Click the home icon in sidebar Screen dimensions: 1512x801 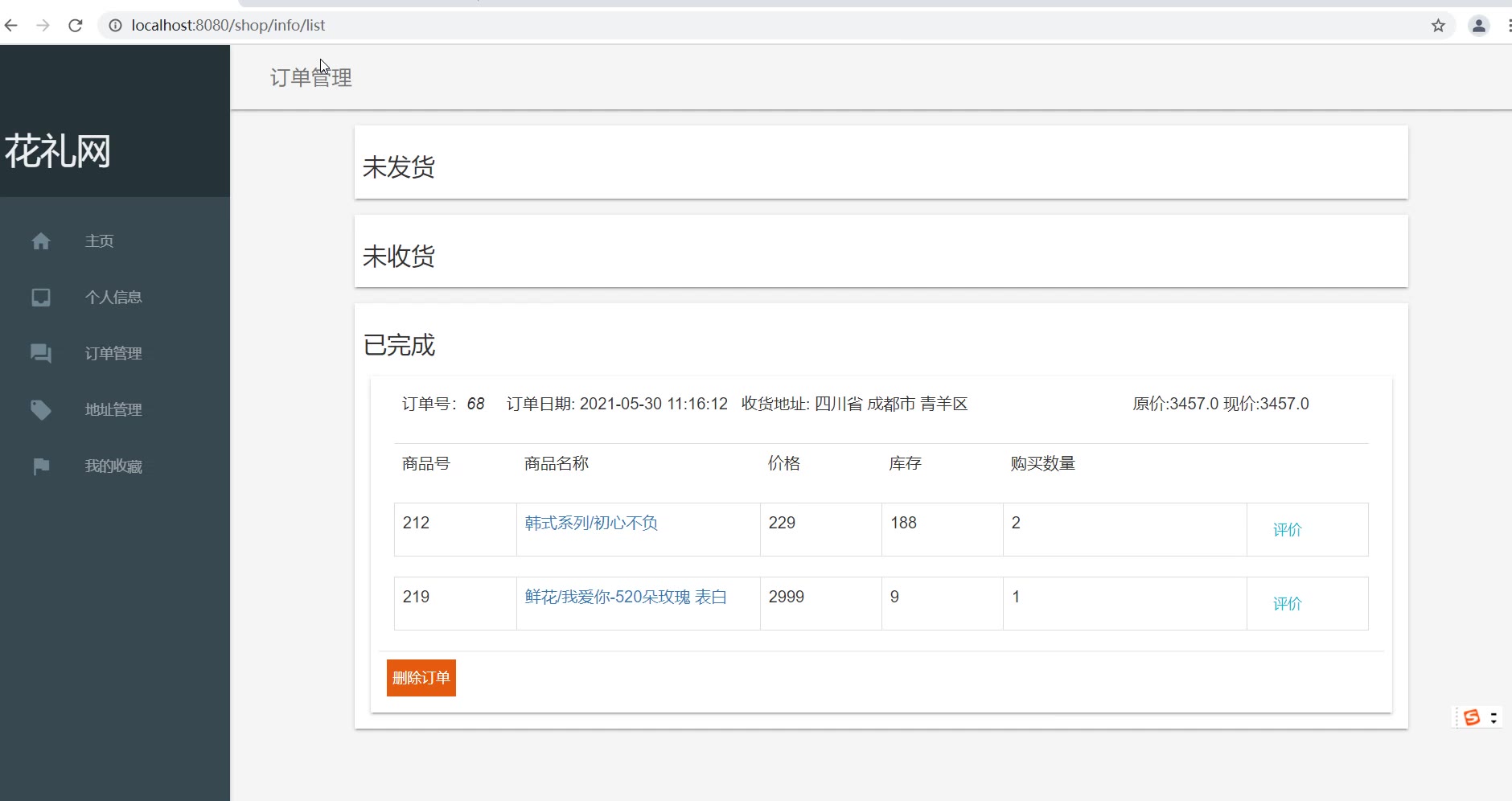pos(41,241)
